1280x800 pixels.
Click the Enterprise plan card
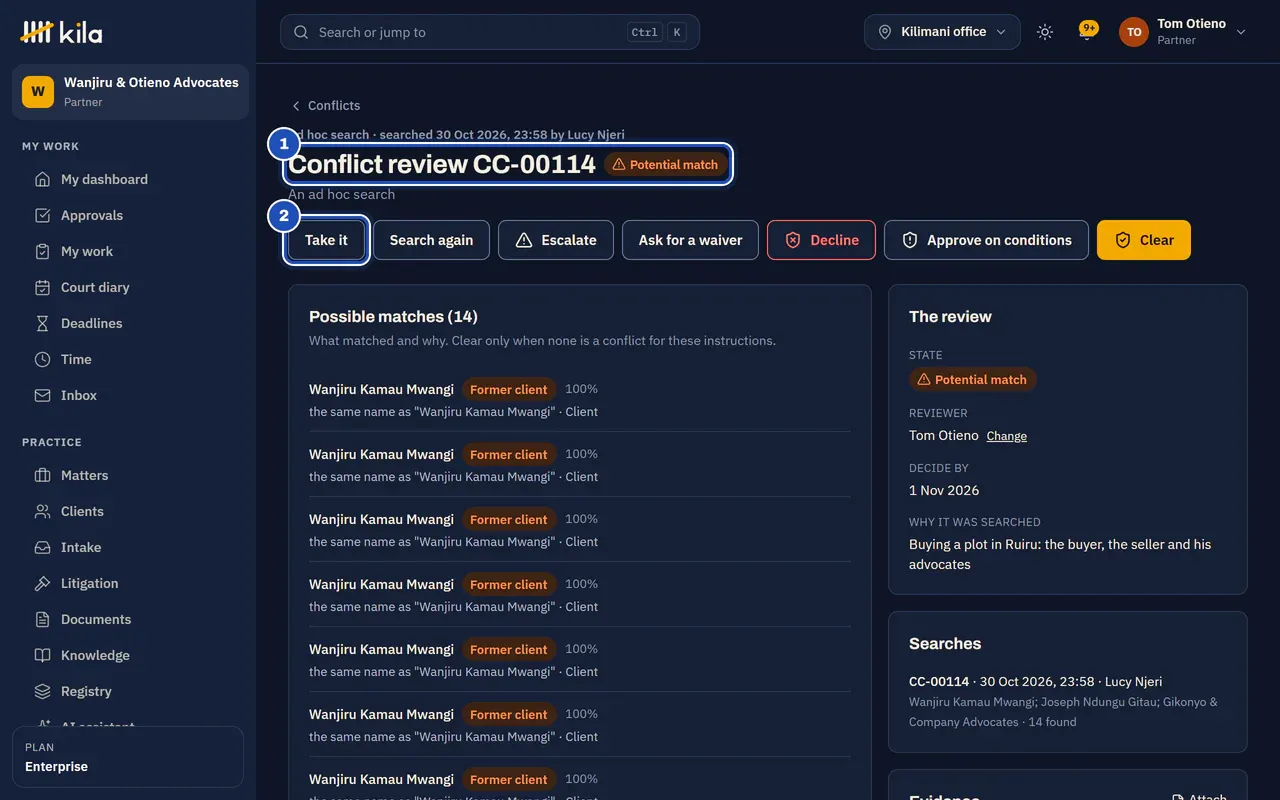tap(128, 757)
